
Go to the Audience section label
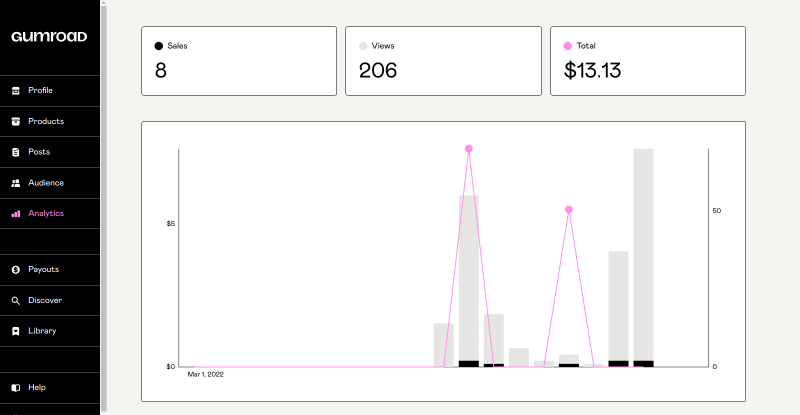(46, 183)
